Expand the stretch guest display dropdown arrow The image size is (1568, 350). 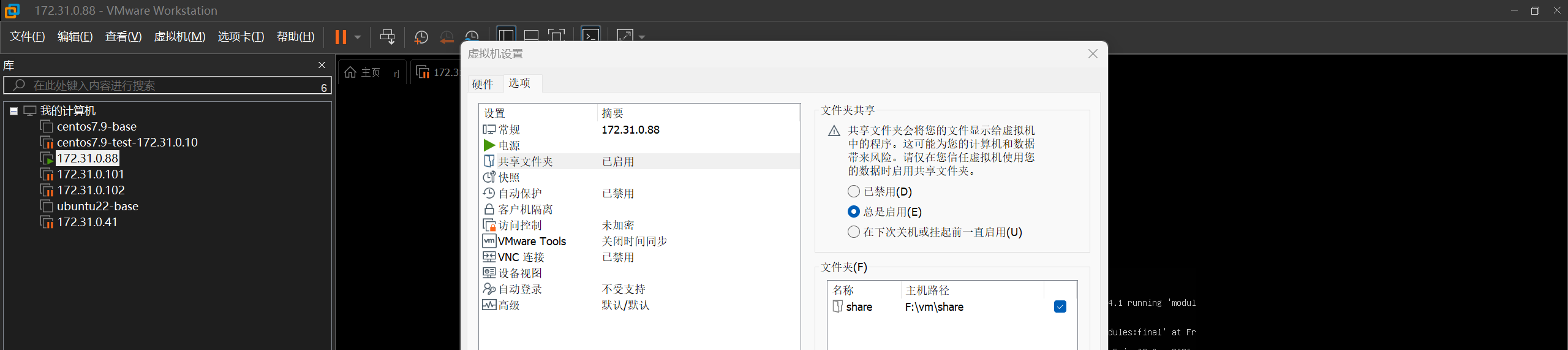[x=642, y=37]
